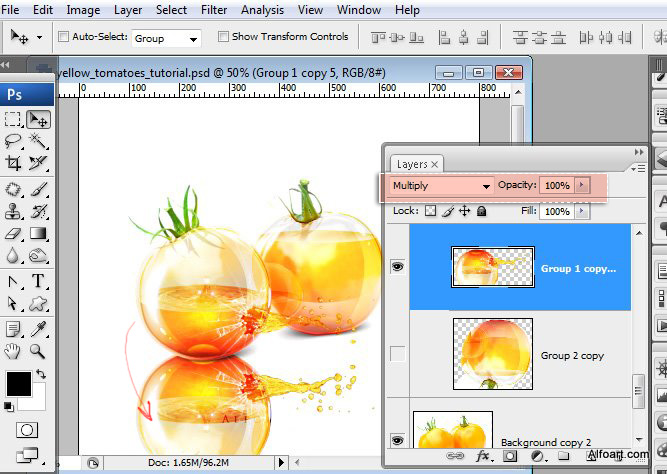Pick the Crop tool
This screenshot has width=667, height=474.
[x=14, y=163]
